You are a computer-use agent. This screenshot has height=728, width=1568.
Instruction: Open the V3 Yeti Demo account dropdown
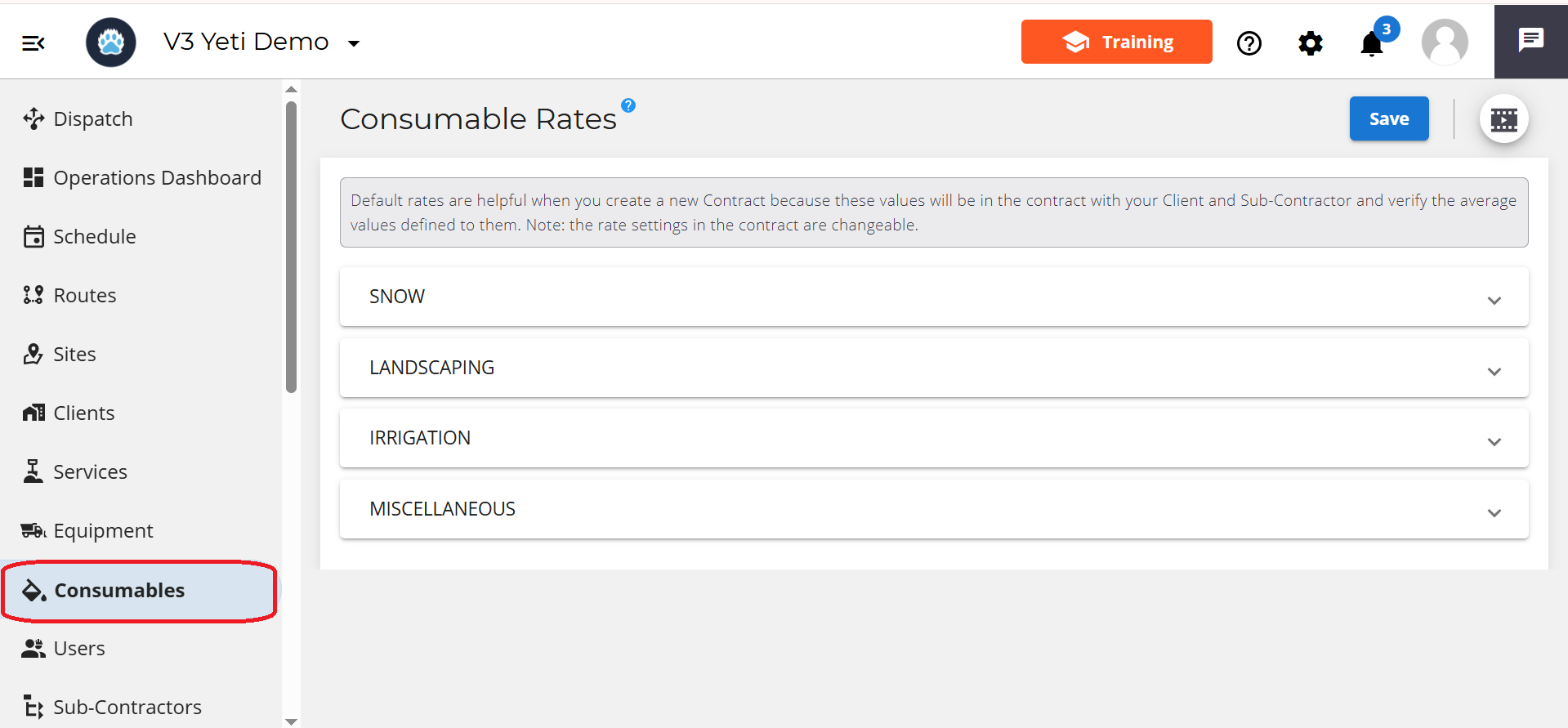(x=261, y=42)
